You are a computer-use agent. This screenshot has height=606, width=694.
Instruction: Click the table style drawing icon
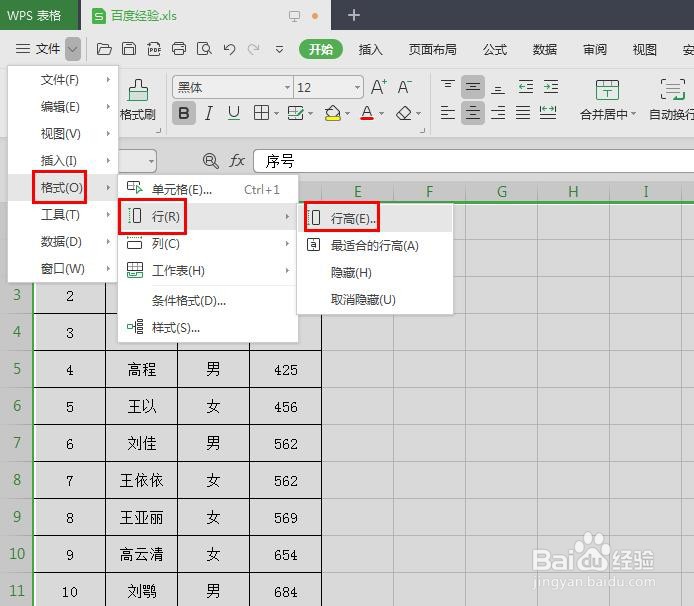pos(295,113)
